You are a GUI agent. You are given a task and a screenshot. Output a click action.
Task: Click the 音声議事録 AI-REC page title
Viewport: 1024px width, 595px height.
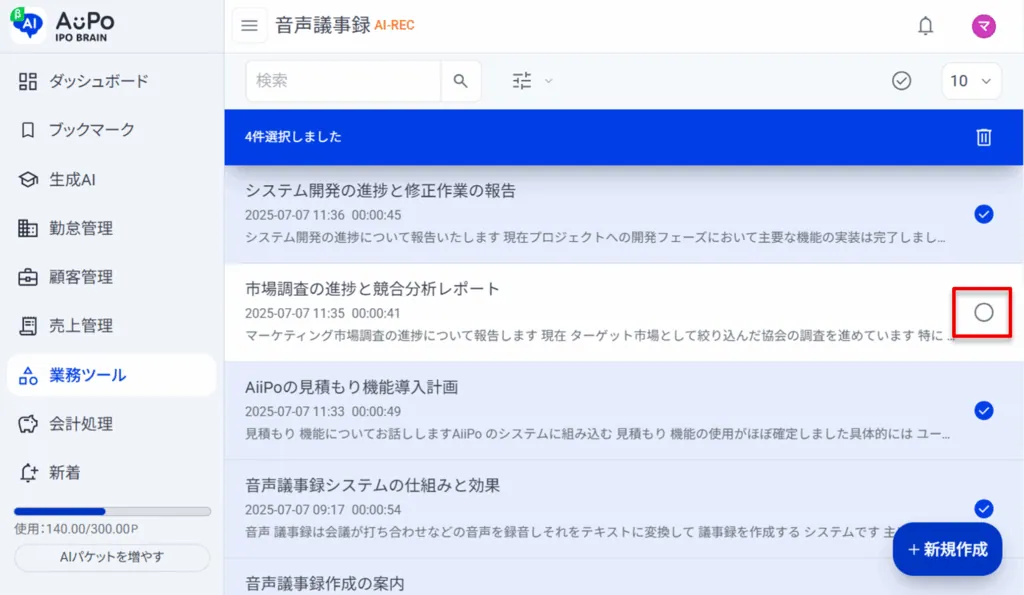345,25
